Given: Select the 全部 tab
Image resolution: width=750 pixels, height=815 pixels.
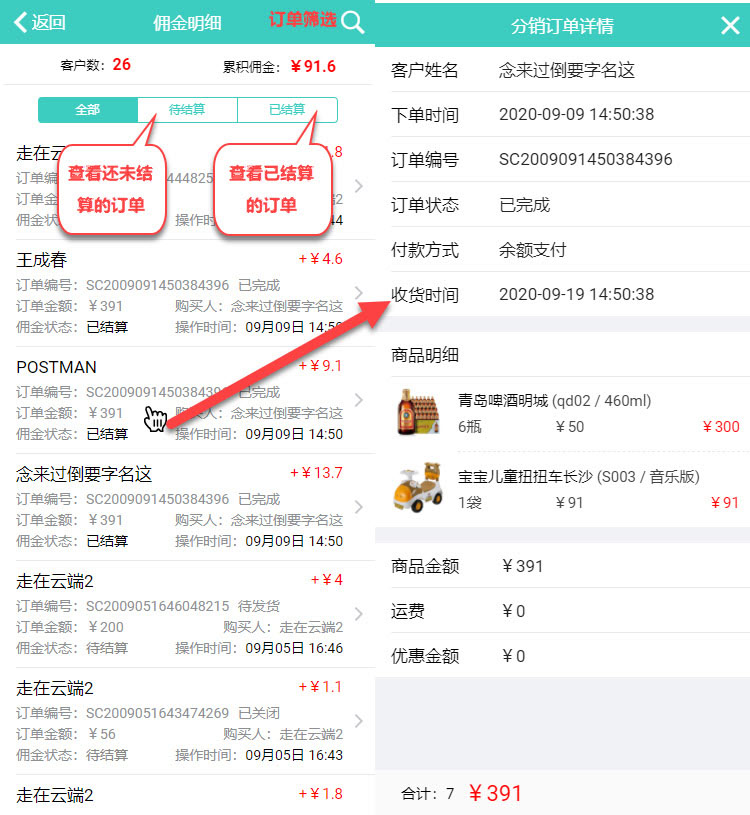Looking at the screenshot, I should click(88, 110).
